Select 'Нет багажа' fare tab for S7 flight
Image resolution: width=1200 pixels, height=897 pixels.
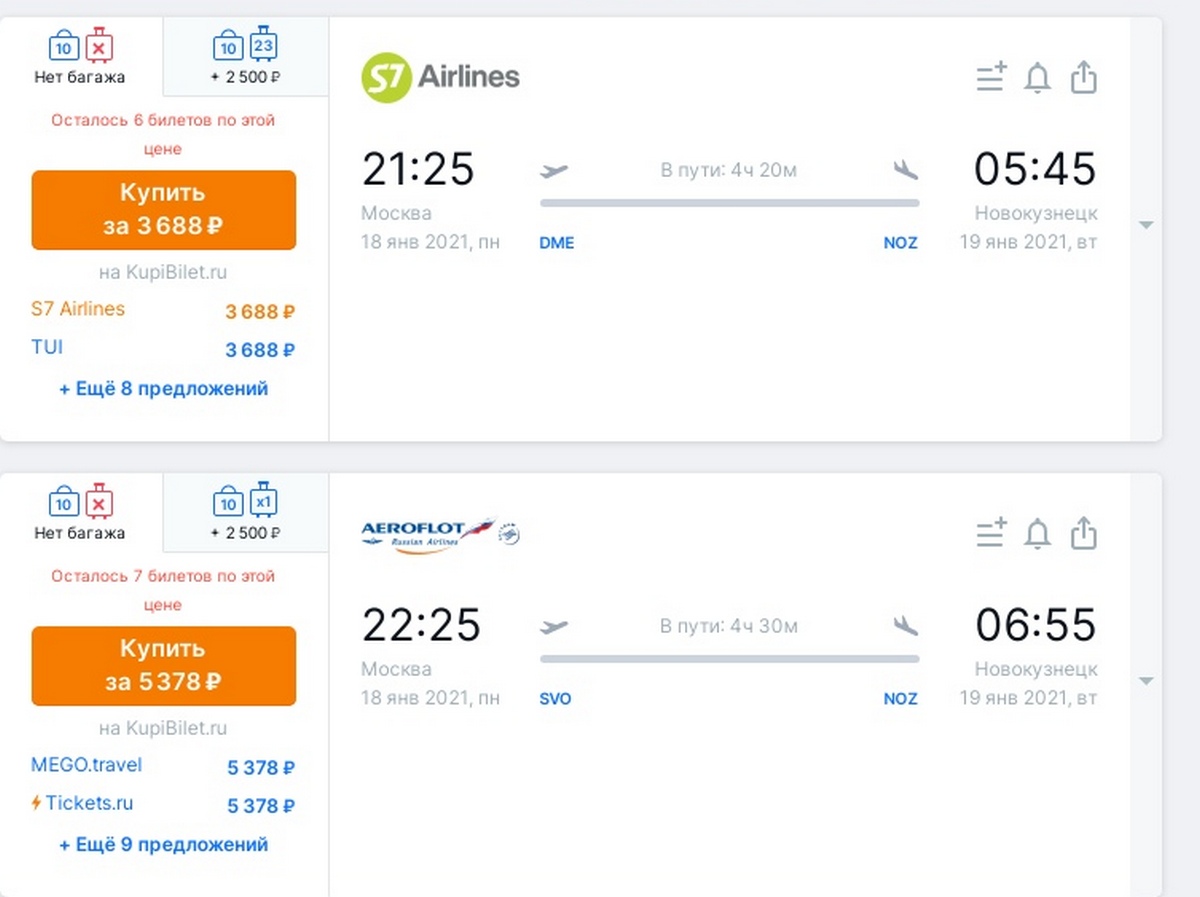click(x=81, y=57)
